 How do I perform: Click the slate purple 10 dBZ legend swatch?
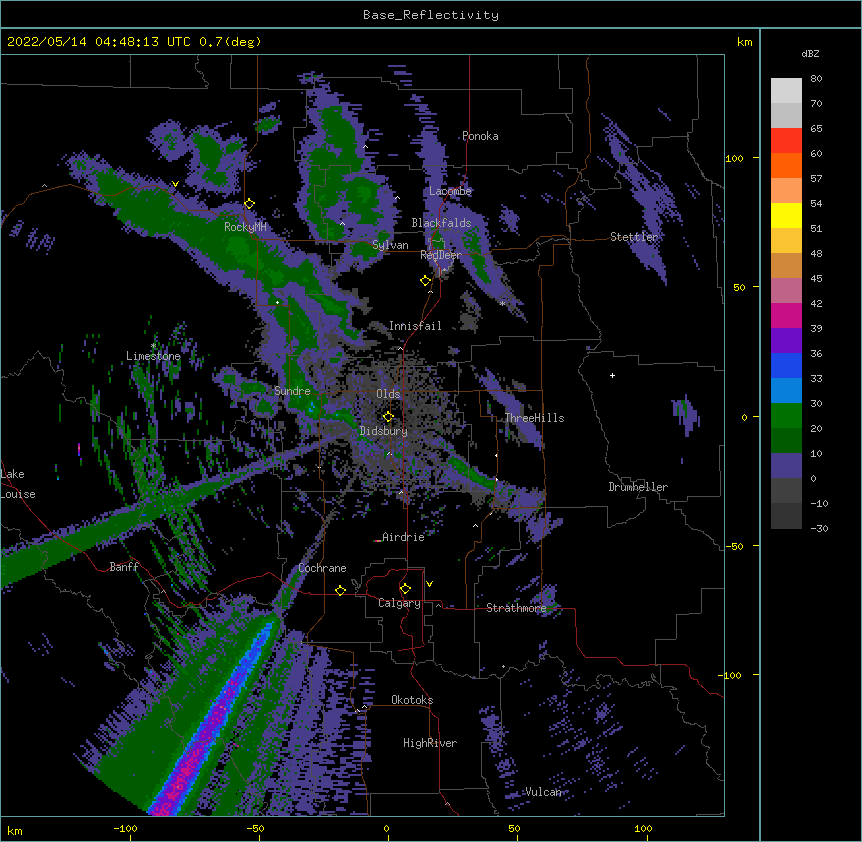coord(786,466)
